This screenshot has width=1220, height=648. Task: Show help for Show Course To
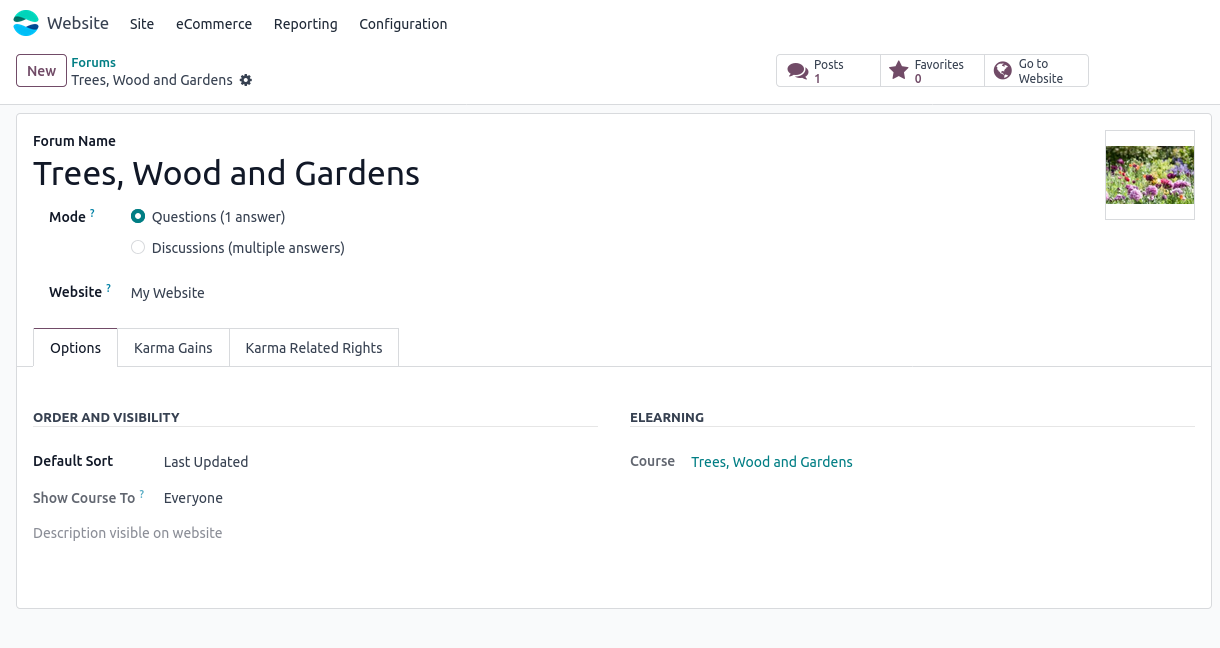click(x=142, y=494)
